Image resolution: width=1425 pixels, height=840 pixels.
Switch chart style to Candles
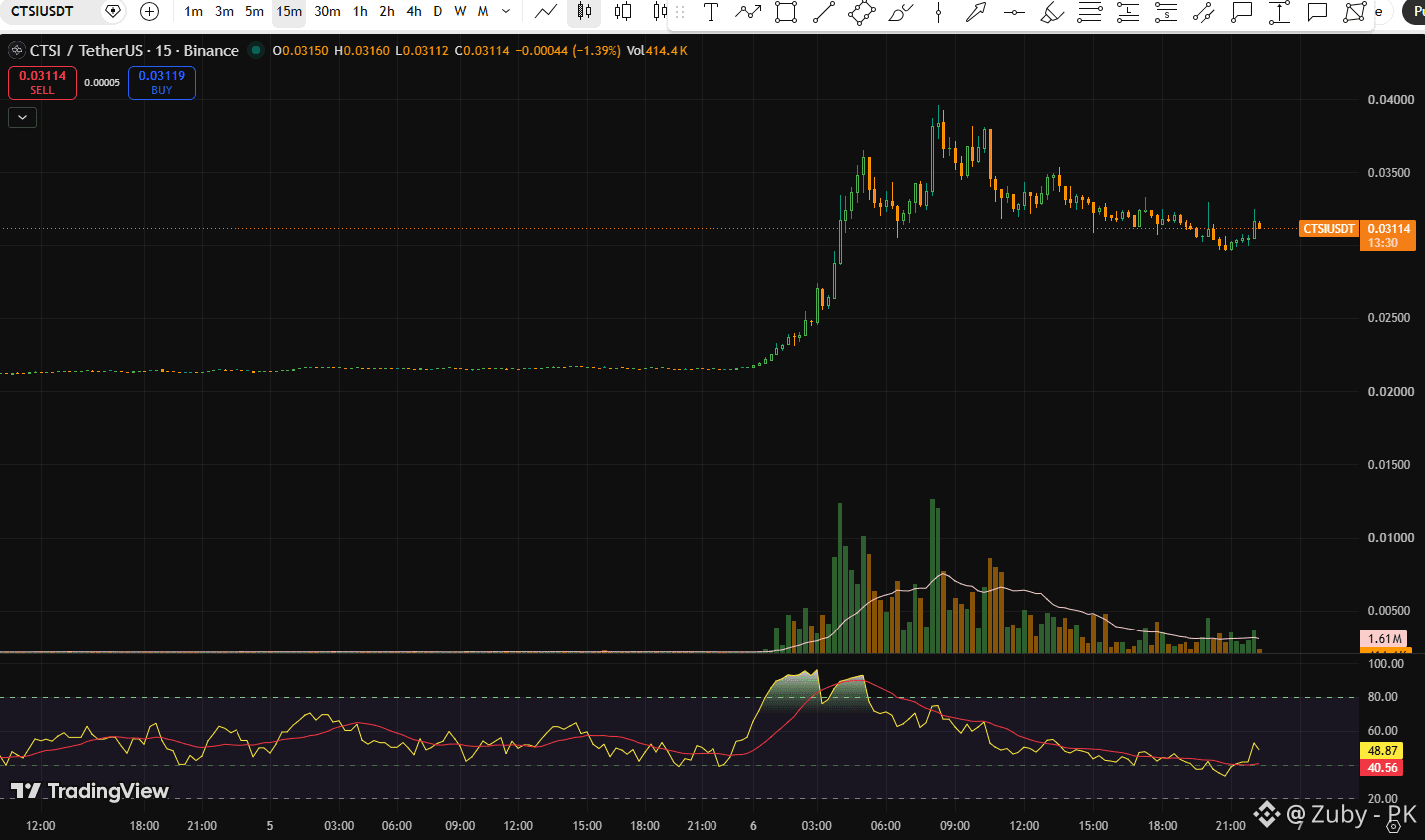[x=584, y=12]
